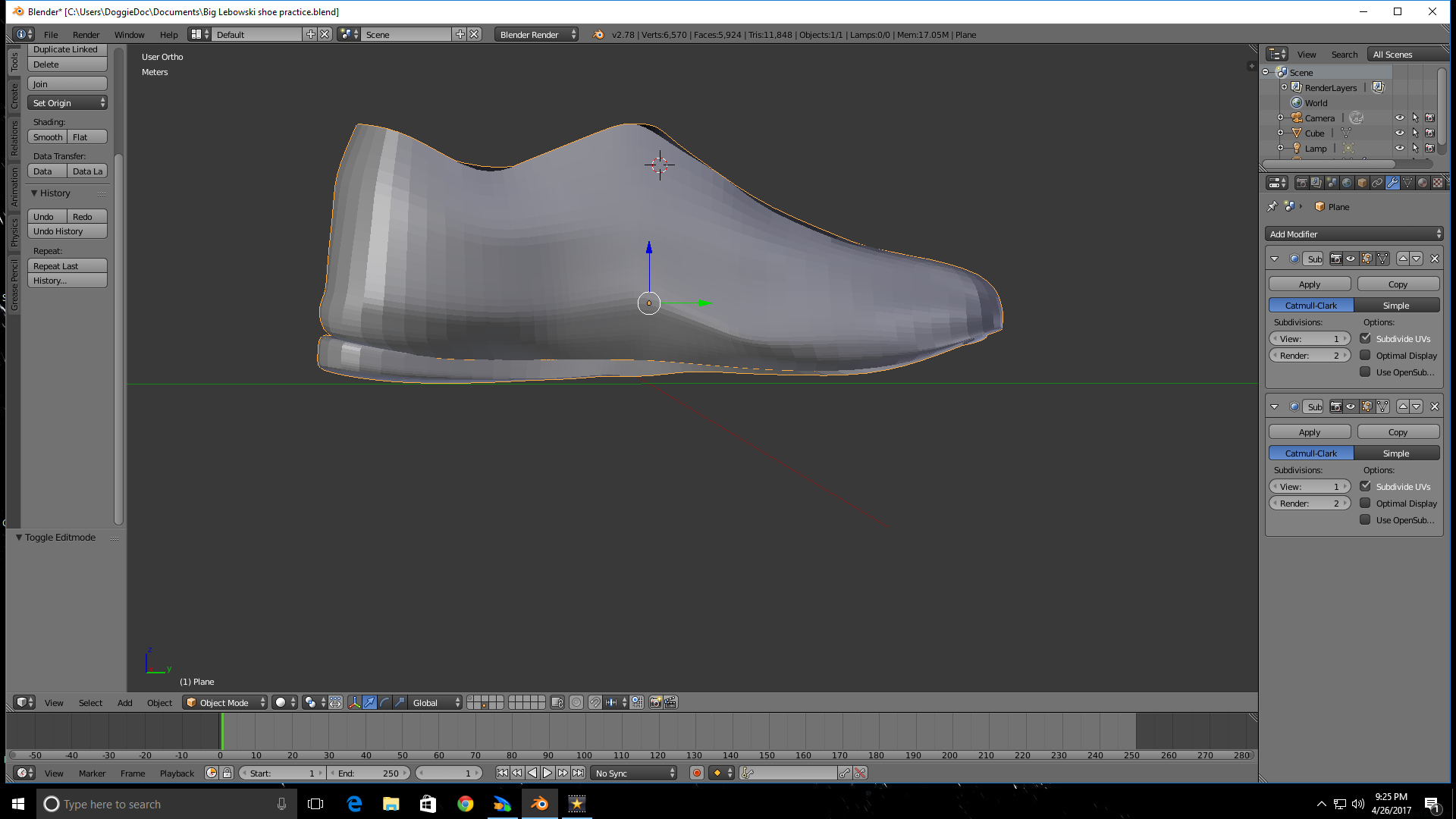Screen dimensions: 1456x819
Task: Open the Modifiers wrench properties tab
Action: coord(1392,183)
